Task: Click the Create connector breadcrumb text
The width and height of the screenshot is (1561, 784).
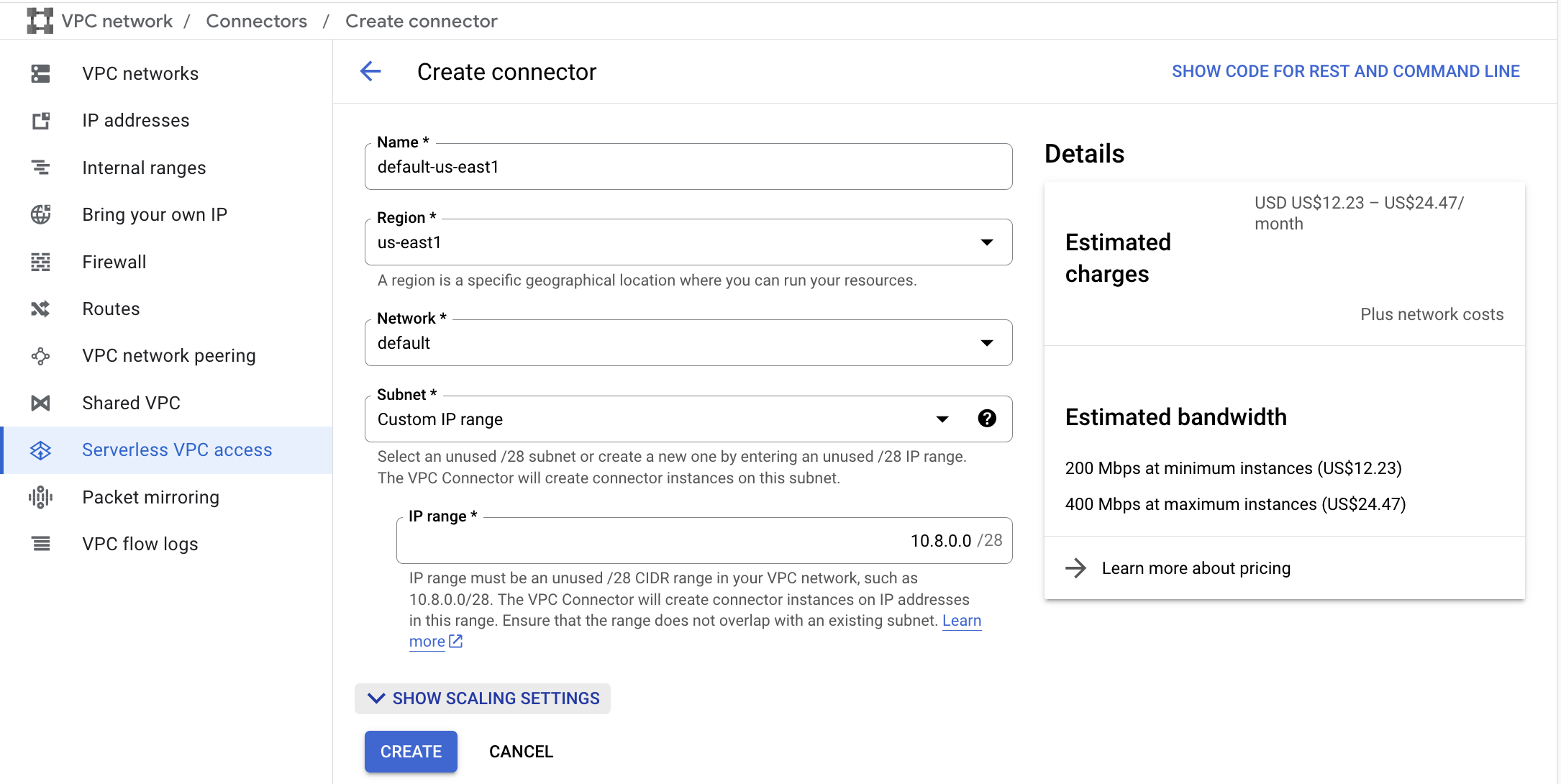Action: tap(421, 21)
